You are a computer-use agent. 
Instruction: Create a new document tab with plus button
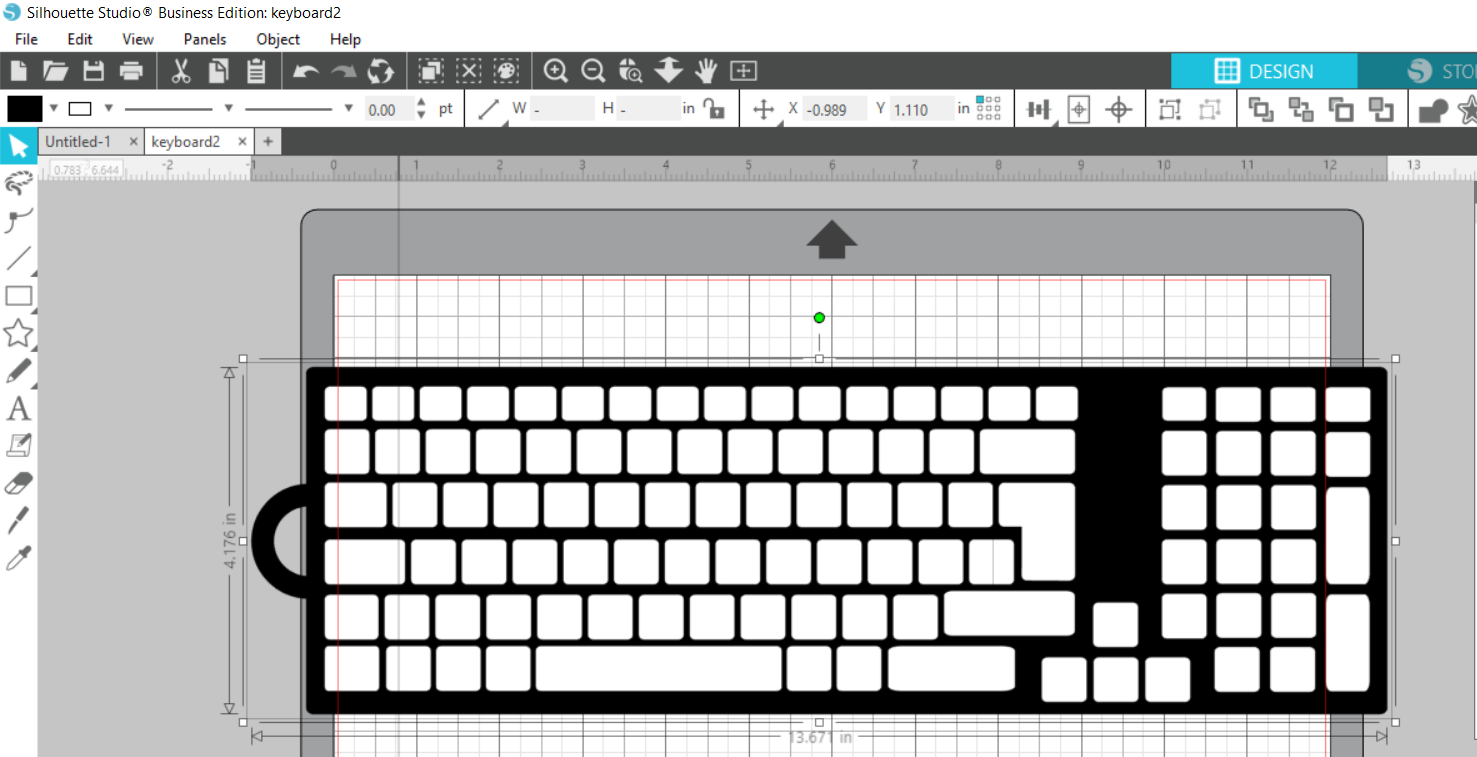267,141
